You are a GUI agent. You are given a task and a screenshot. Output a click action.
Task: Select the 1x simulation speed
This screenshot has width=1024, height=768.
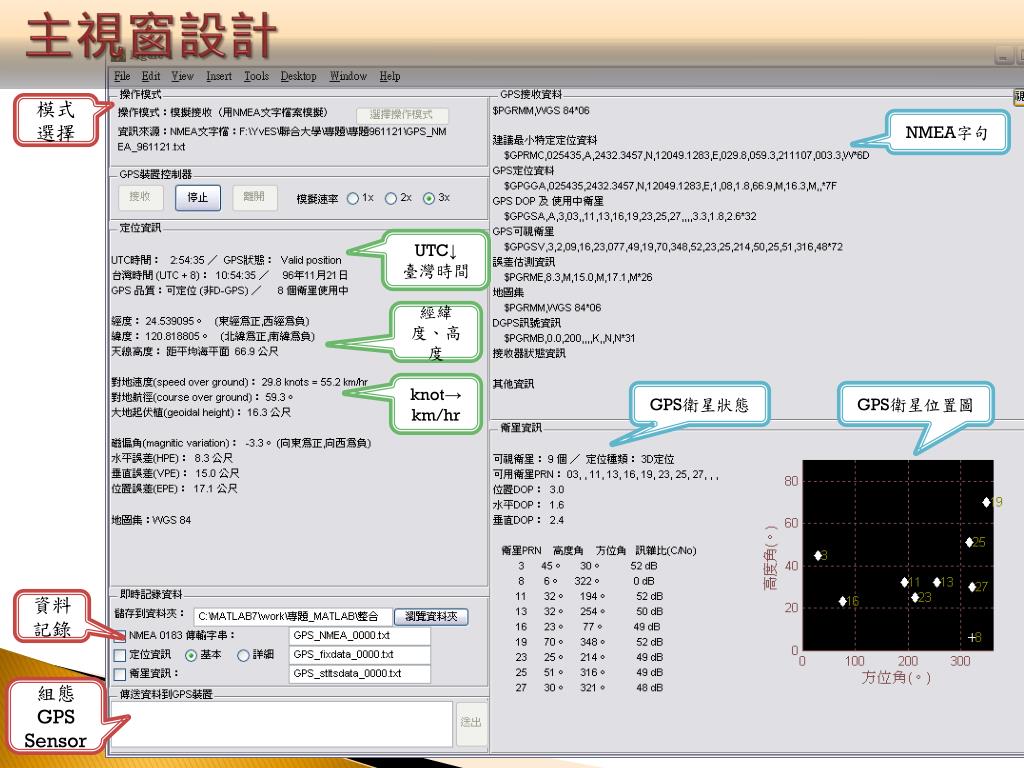click(x=353, y=198)
